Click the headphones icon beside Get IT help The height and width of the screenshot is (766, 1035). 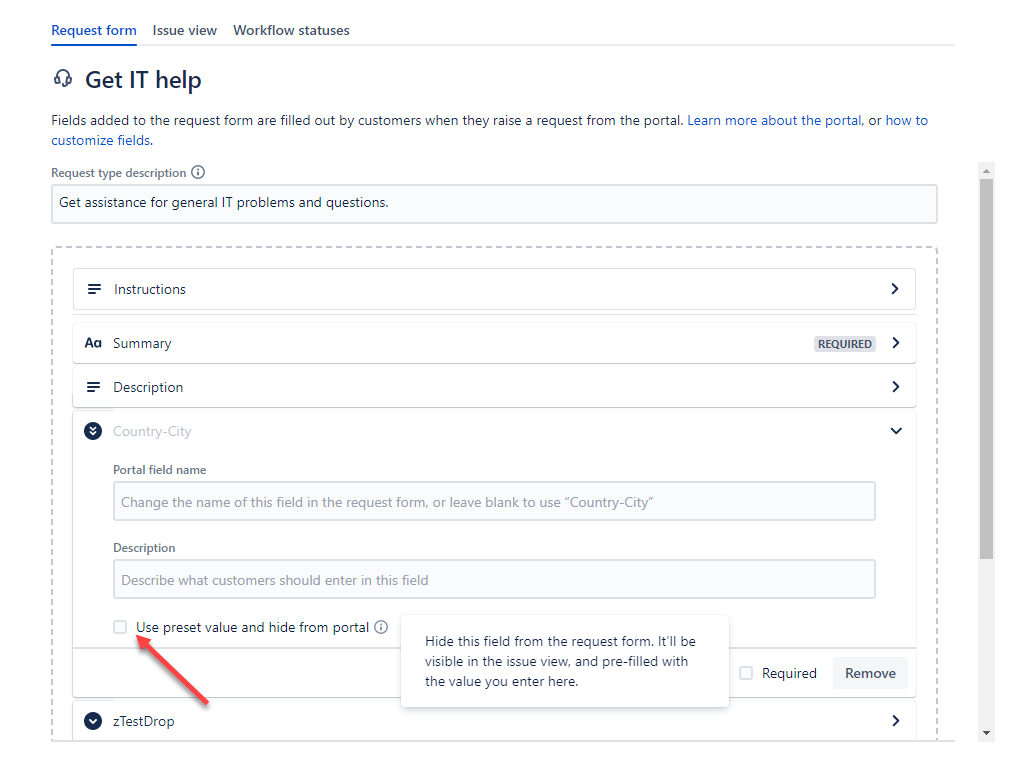point(62,79)
